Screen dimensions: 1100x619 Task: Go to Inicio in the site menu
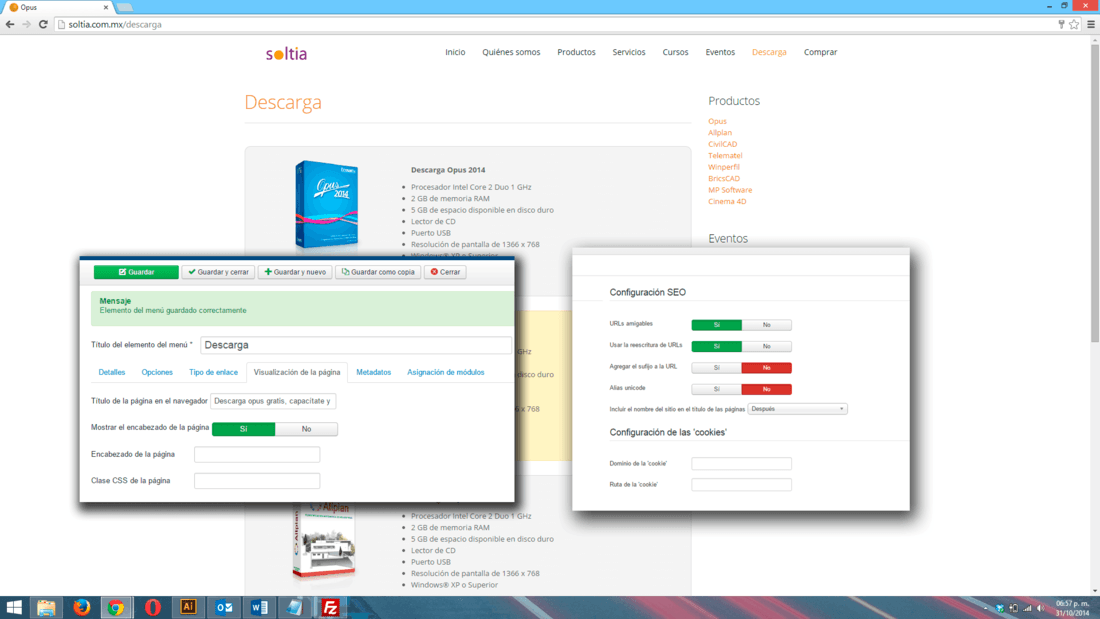[455, 52]
